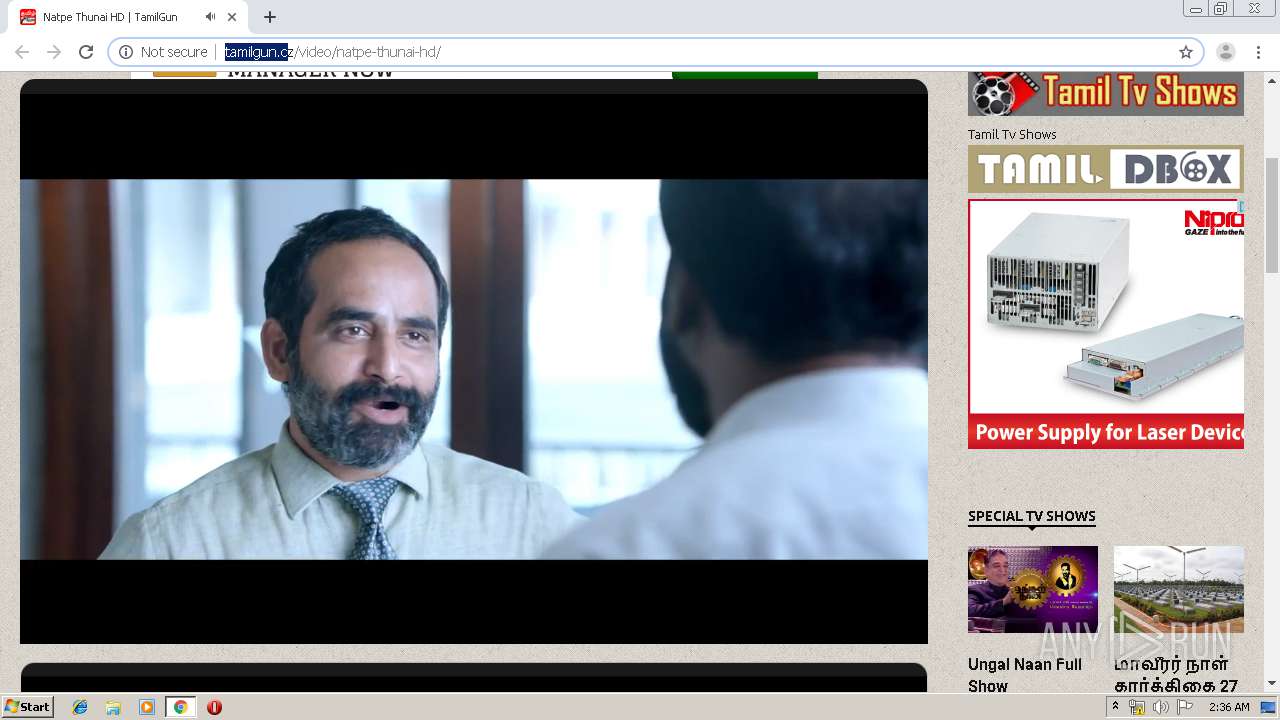Open the Tamil DBox banner
The image size is (1280, 720).
(x=1106, y=169)
